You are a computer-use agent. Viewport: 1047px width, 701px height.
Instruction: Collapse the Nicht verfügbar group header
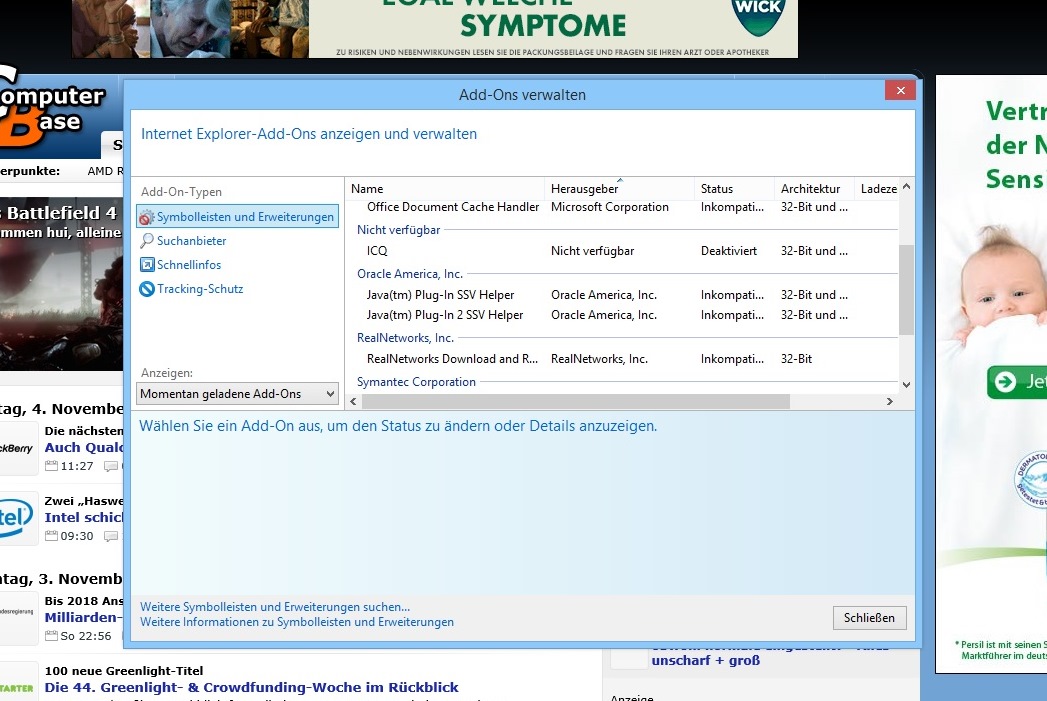pos(399,230)
